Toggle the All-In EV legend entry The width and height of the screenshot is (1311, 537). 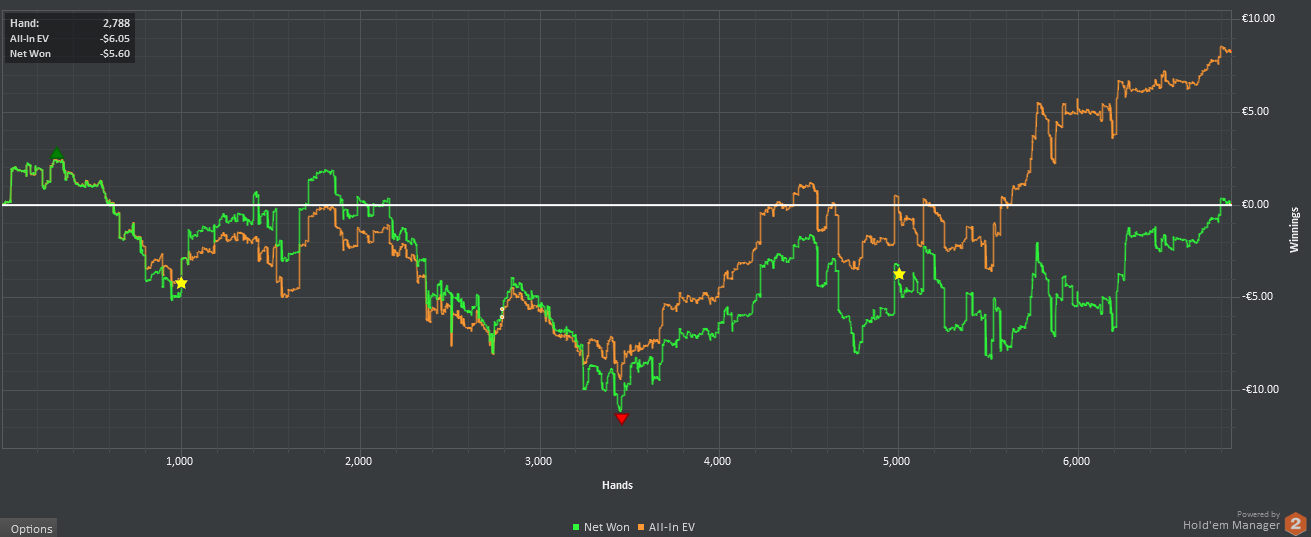[x=666, y=526]
